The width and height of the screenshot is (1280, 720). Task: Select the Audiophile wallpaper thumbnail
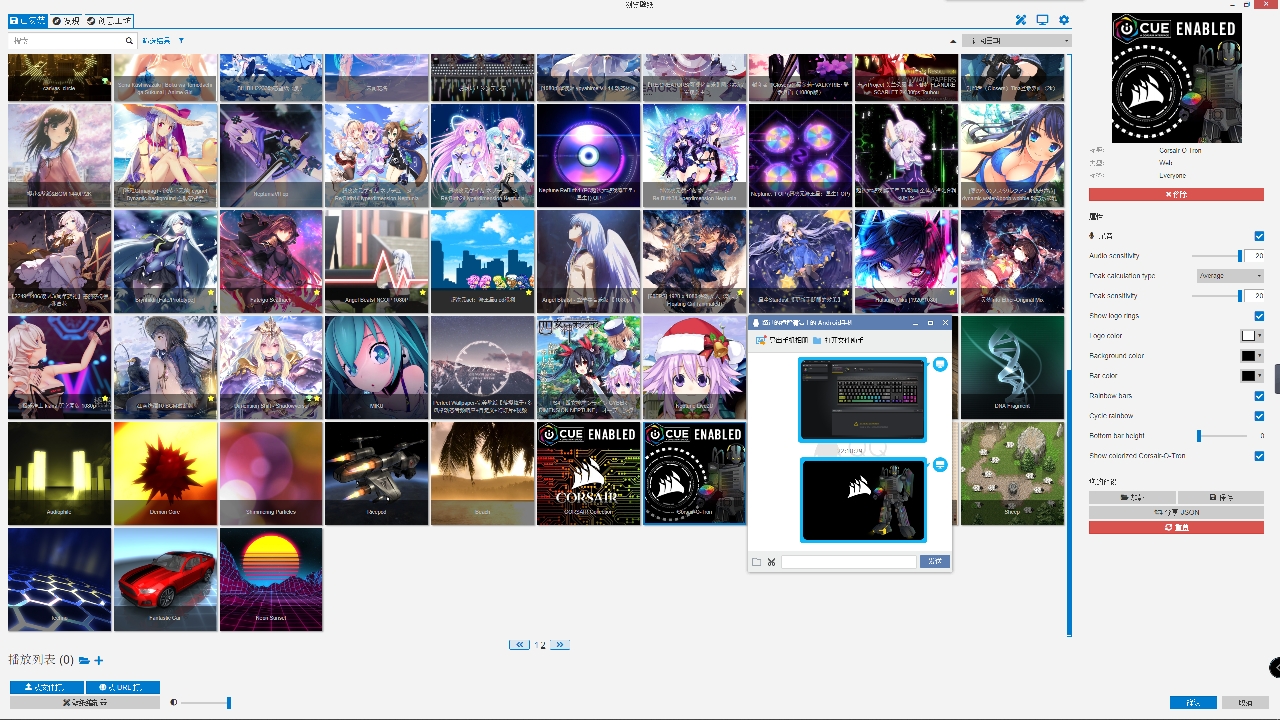point(60,473)
